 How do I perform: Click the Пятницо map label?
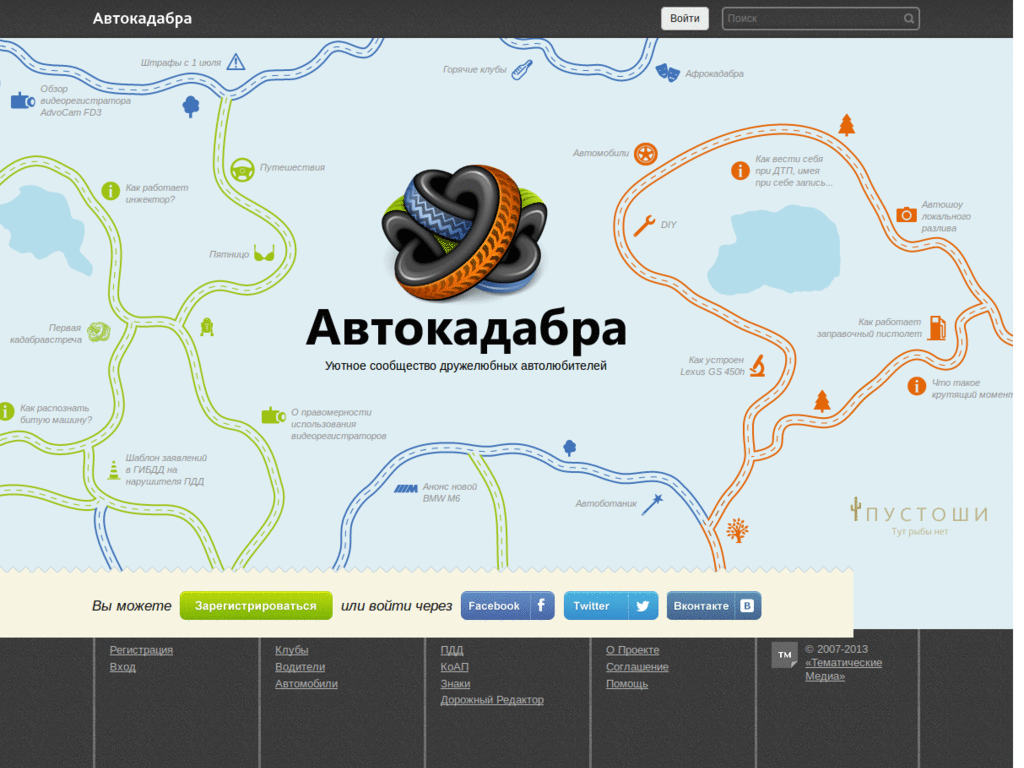(x=229, y=254)
